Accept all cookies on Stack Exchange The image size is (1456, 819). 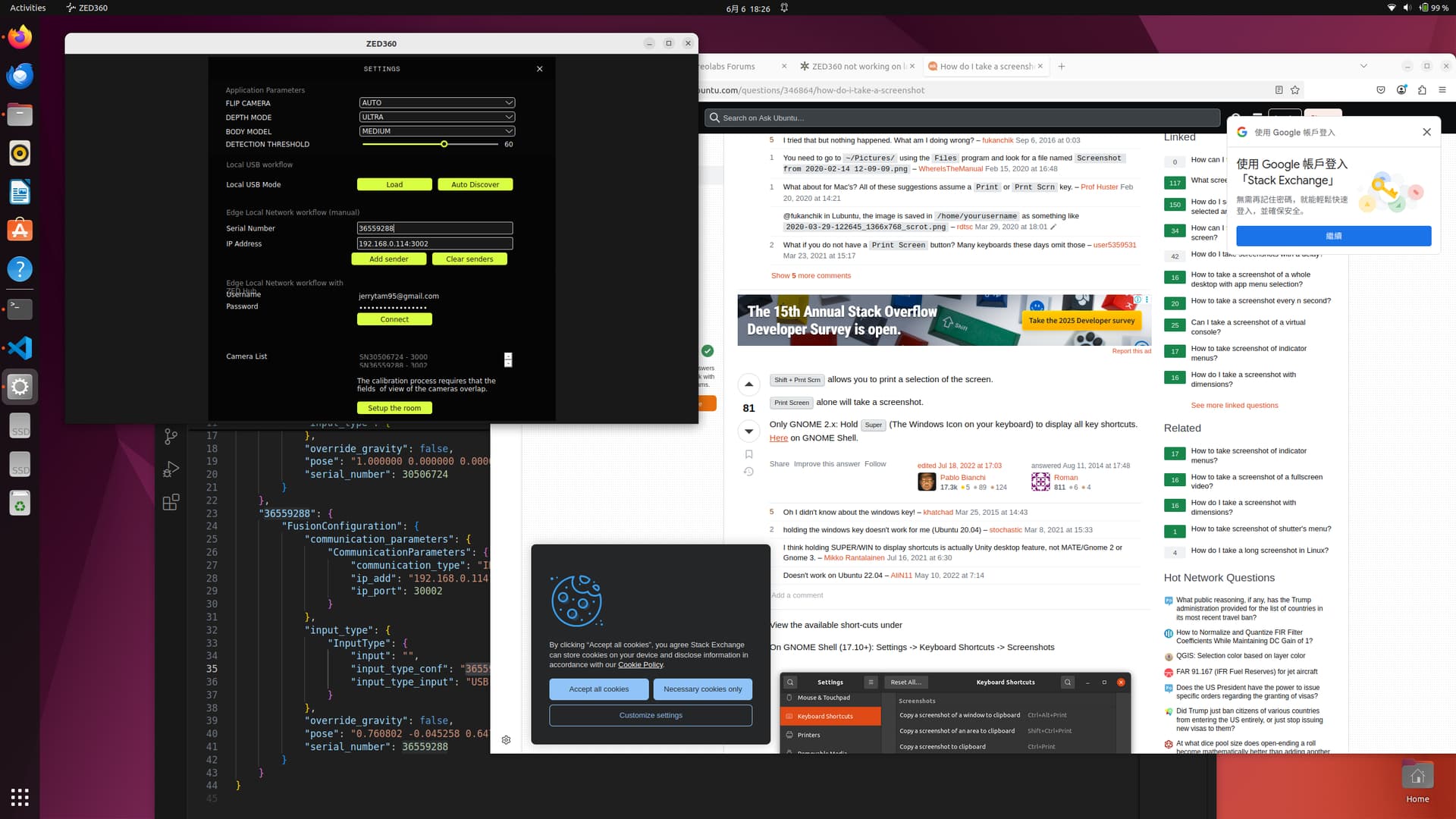pyautogui.click(x=599, y=689)
